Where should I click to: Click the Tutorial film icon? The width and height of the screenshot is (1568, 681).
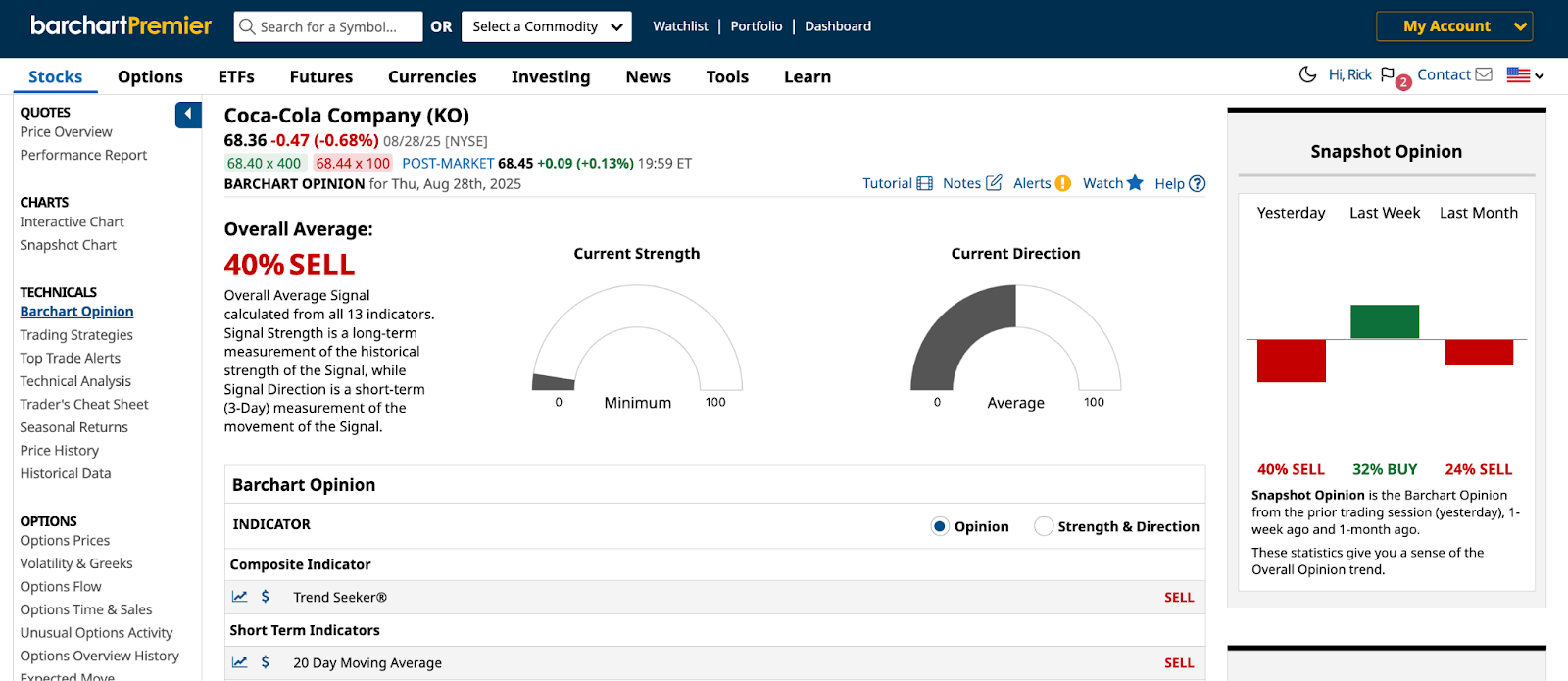(x=924, y=183)
